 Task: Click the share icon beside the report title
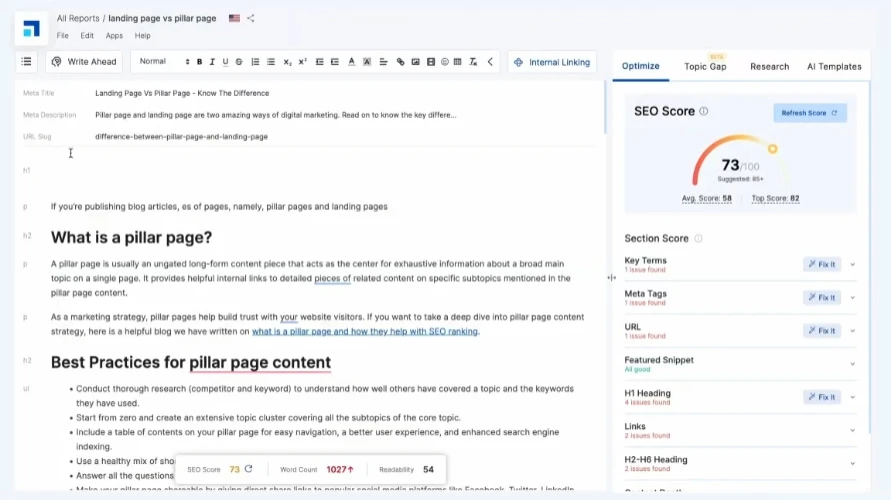pos(251,18)
